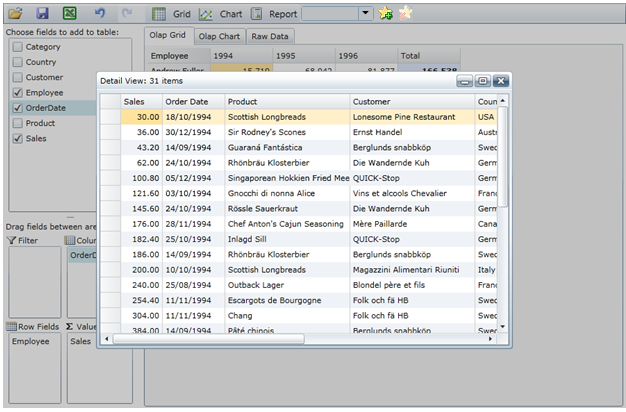Viewport: 626px width, 412px height.
Task: Click the add-favorite star icon with plus
Action: 385,14
